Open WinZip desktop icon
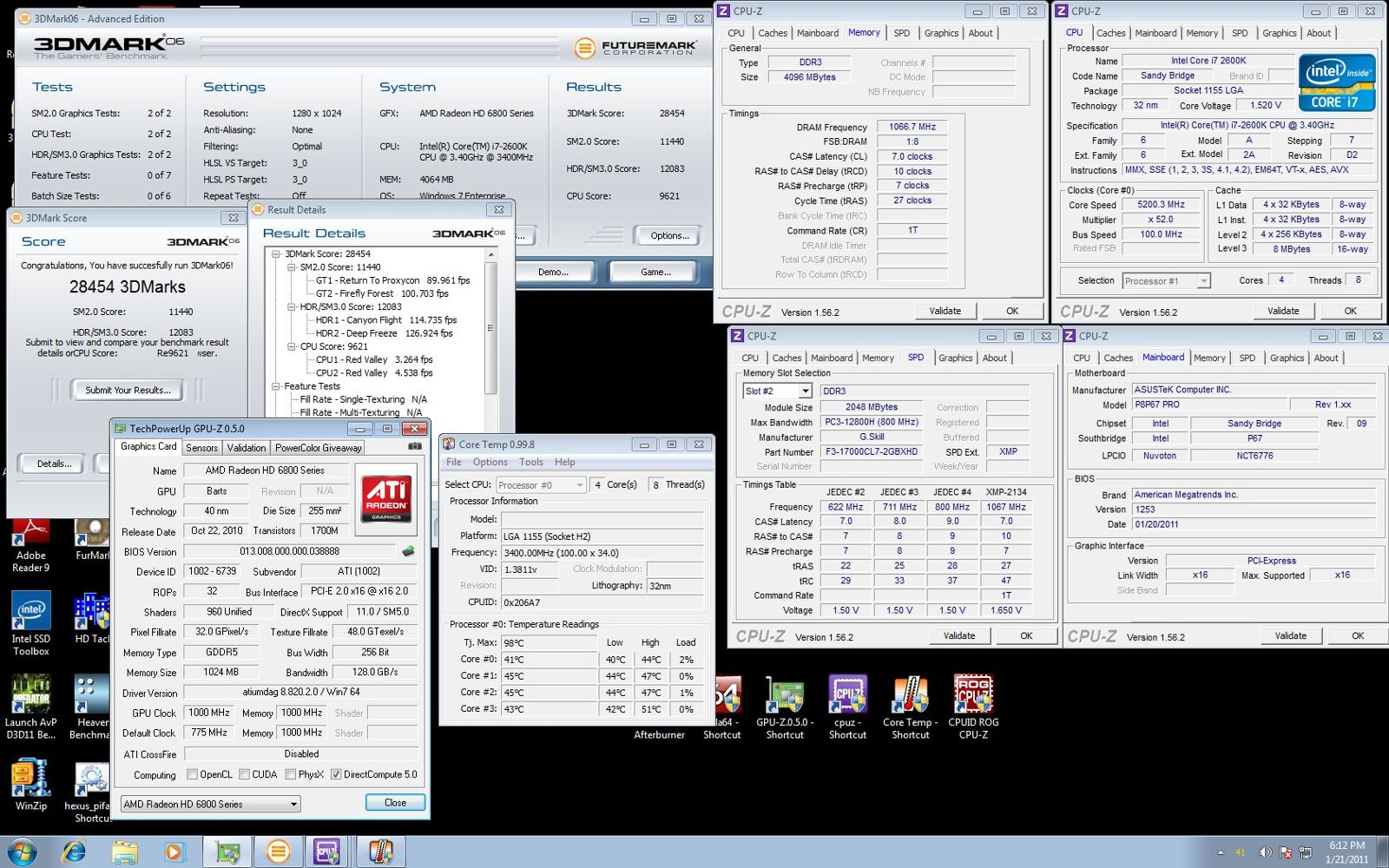Viewport: 1389px width, 868px height. point(30,785)
